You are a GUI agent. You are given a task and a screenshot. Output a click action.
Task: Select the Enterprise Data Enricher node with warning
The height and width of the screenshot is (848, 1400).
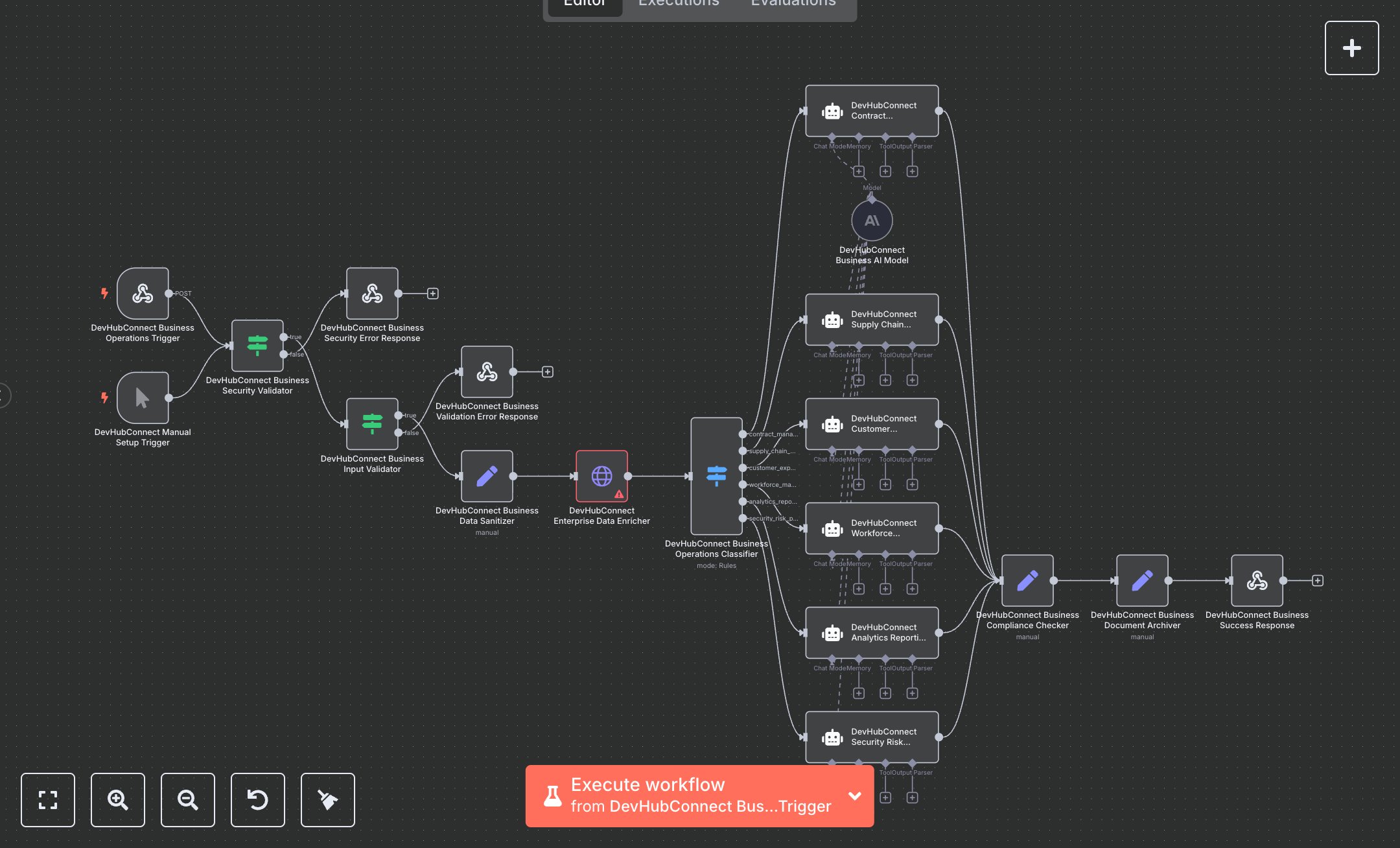point(601,476)
